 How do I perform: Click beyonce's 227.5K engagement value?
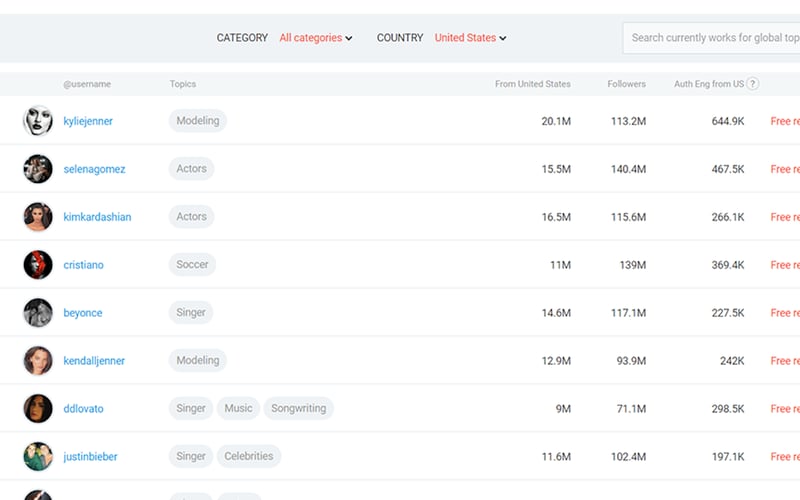[x=728, y=313]
